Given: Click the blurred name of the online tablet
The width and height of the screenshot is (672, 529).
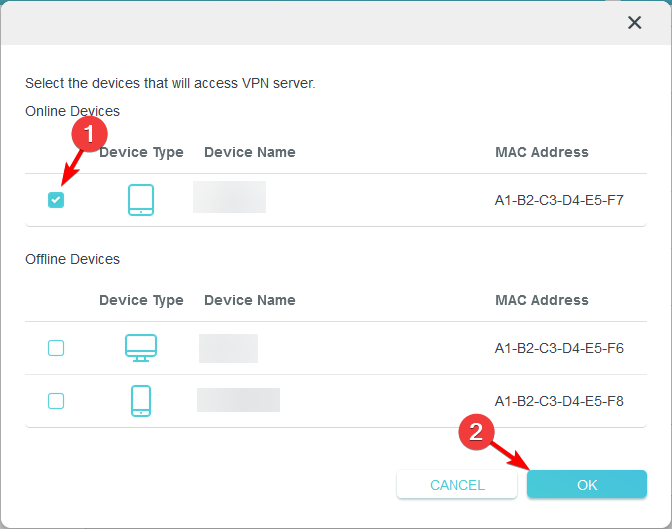Looking at the screenshot, I should (x=229, y=197).
